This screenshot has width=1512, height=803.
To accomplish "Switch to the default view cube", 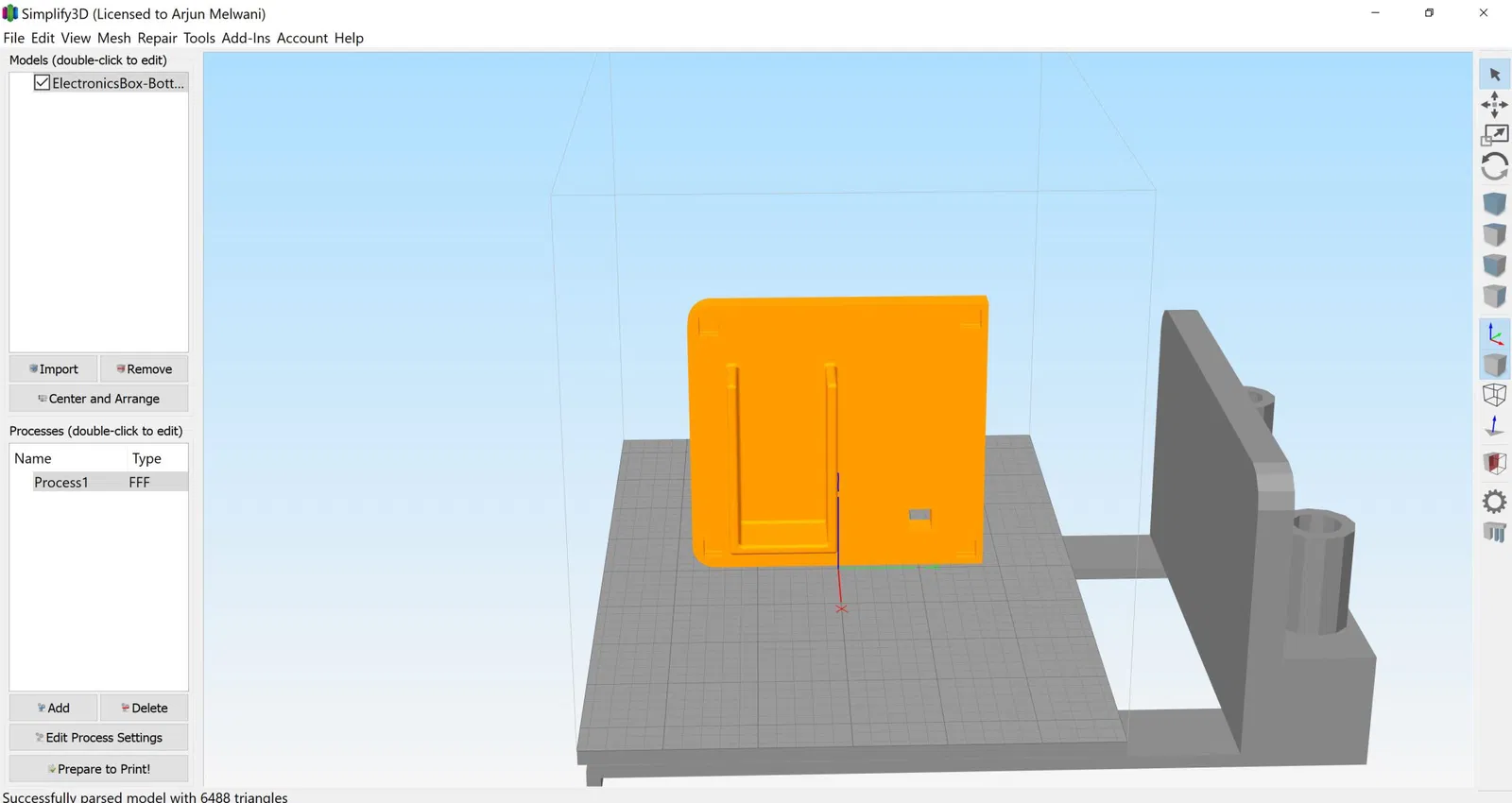I will point(1494,203).
